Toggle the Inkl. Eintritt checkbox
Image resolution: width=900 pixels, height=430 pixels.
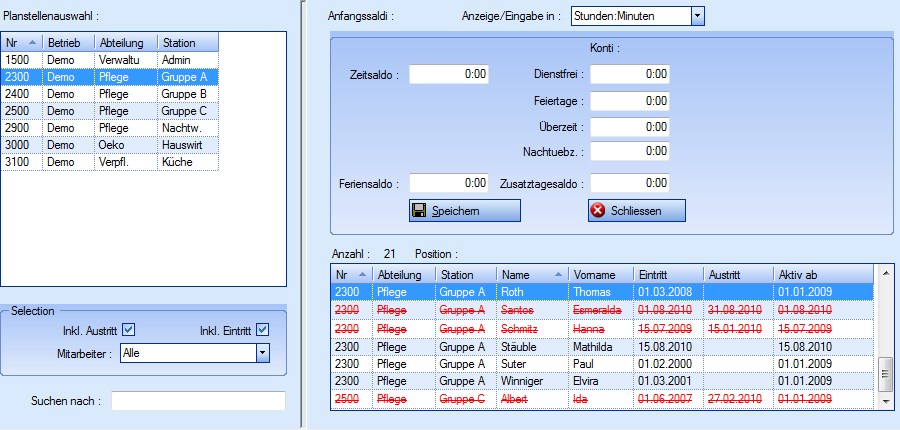pyautogui.click(x=263, y=330)
